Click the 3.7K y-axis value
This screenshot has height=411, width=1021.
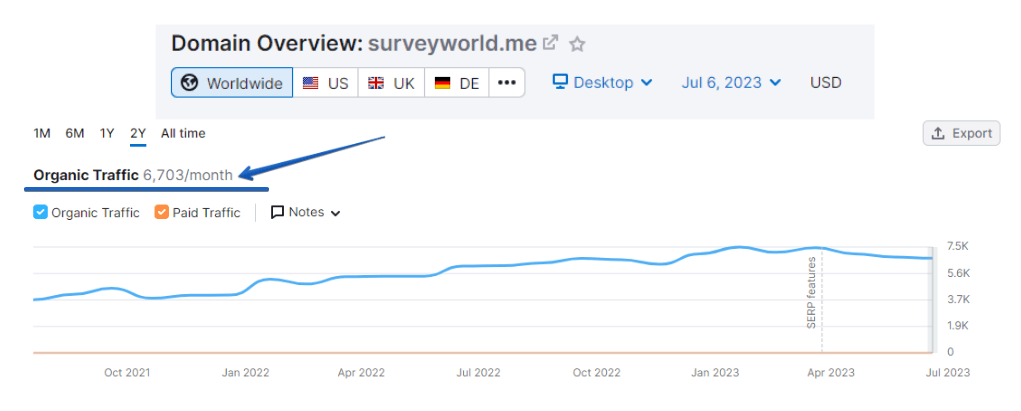(x=958, y=300)
